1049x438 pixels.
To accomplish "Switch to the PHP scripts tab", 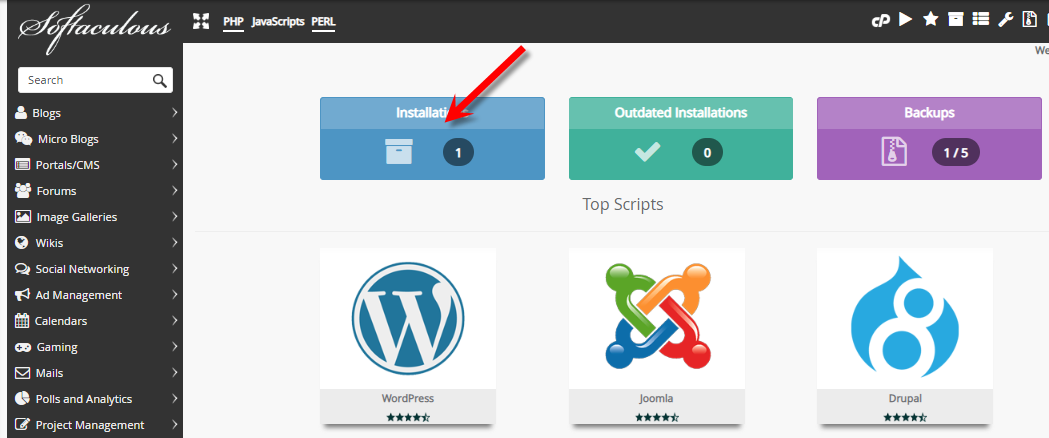I will coord(233,21).
